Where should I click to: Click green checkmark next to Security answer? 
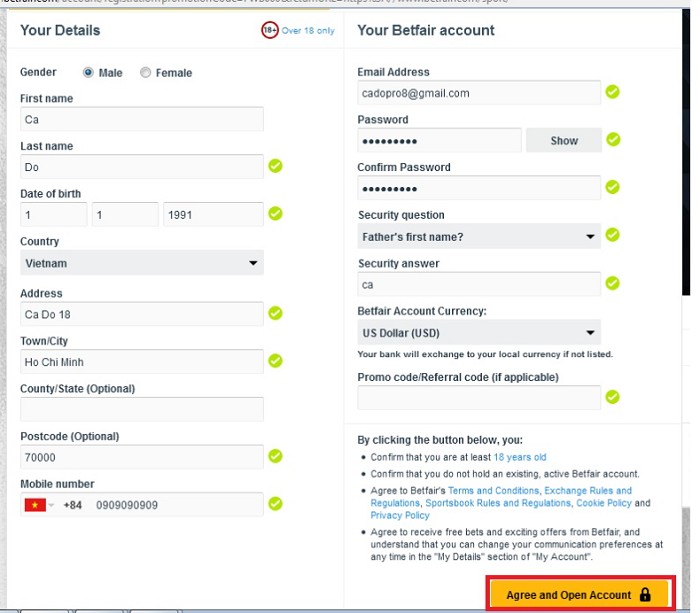[x=612, y=284]
